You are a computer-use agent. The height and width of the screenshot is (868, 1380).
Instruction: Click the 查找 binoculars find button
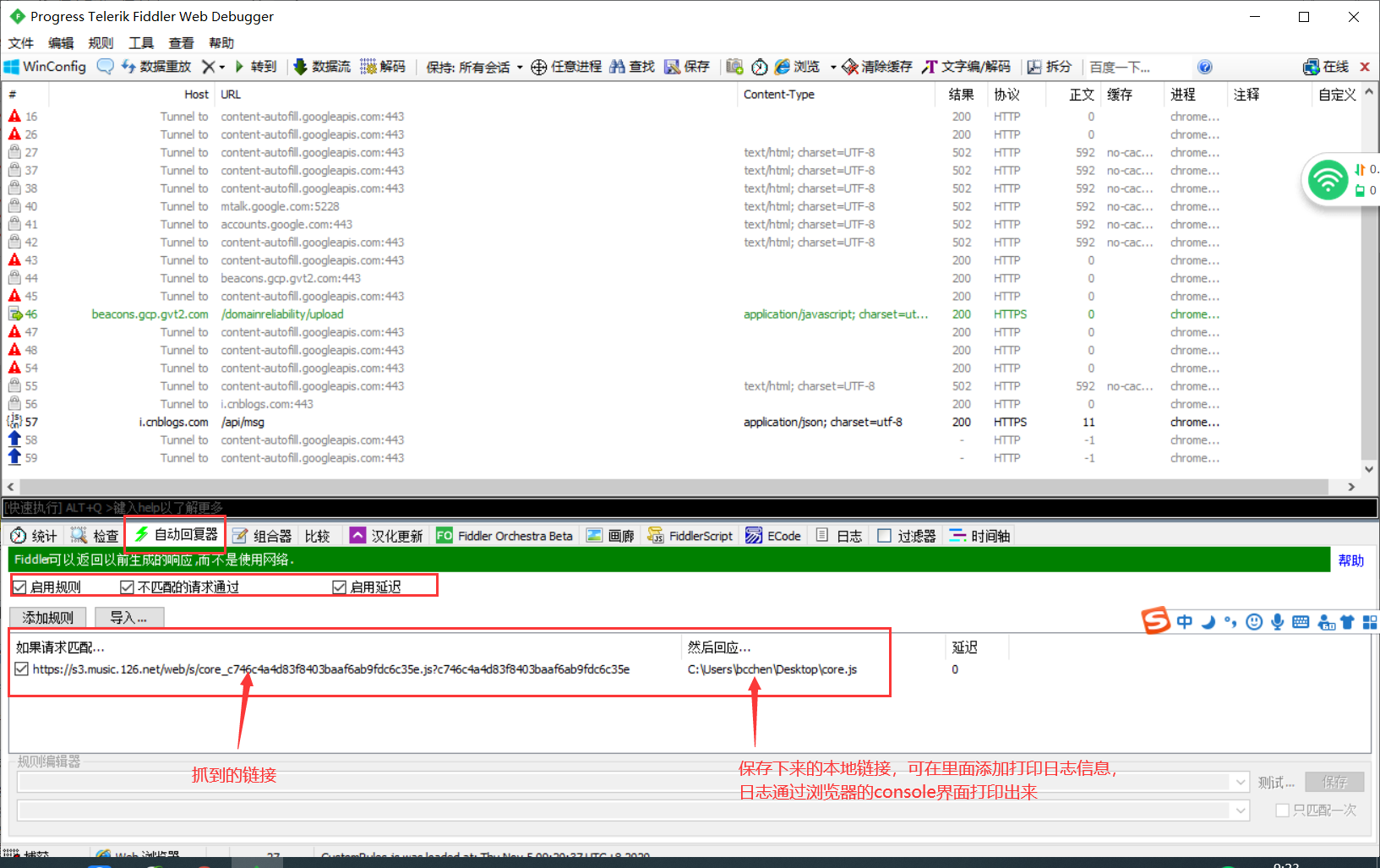[632, 67]
